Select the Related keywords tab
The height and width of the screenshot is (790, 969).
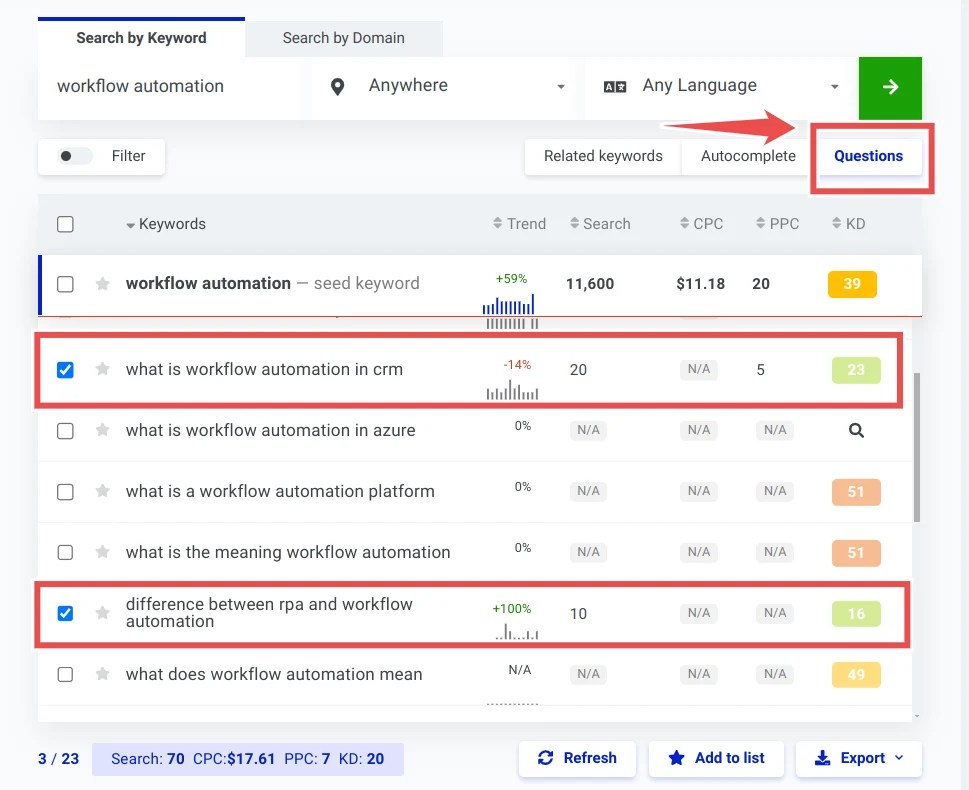[603, 156]
